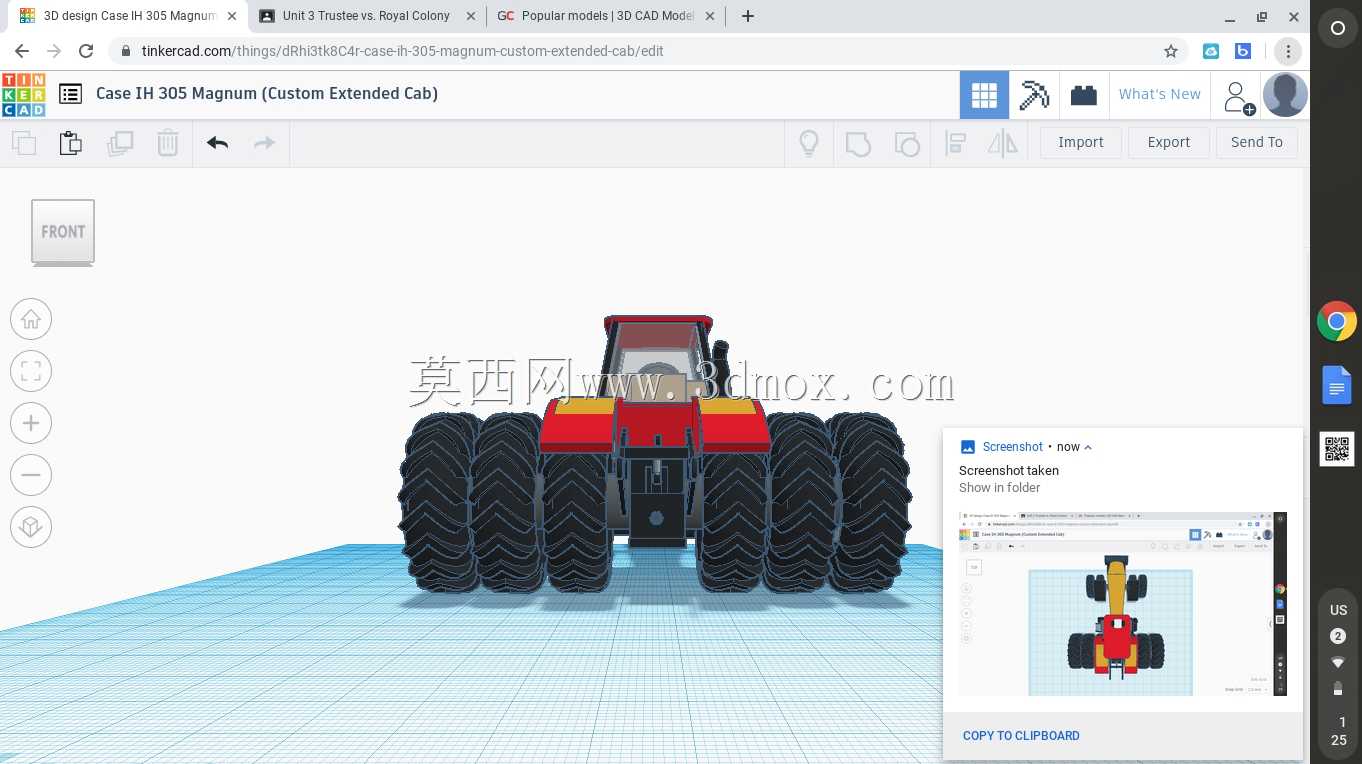This screenshot has height=764, width=1362.
Task: Click the Ungroup shapes icon
Action: pos(906,143)
